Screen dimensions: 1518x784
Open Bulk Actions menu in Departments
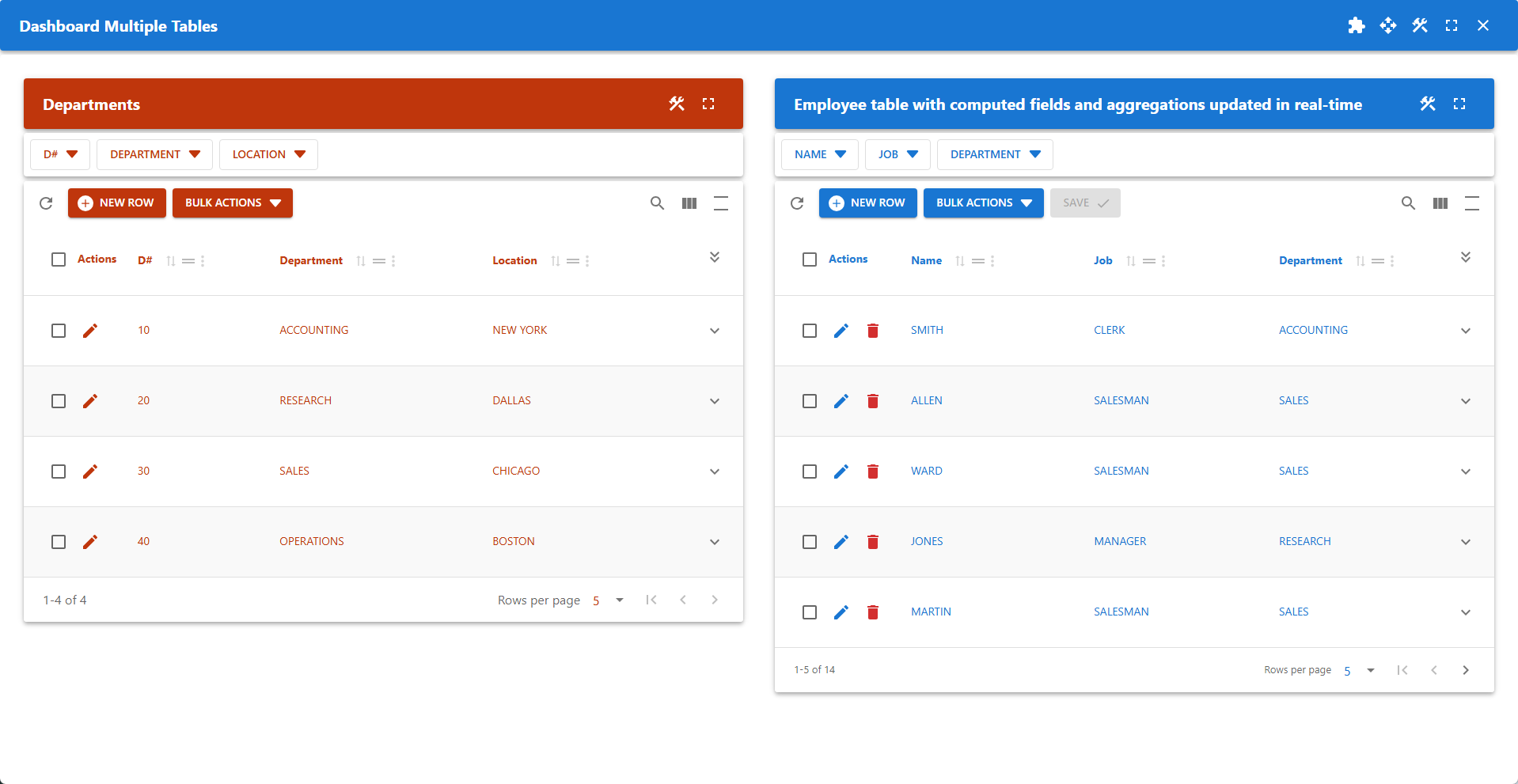click(x=232, y=203)
